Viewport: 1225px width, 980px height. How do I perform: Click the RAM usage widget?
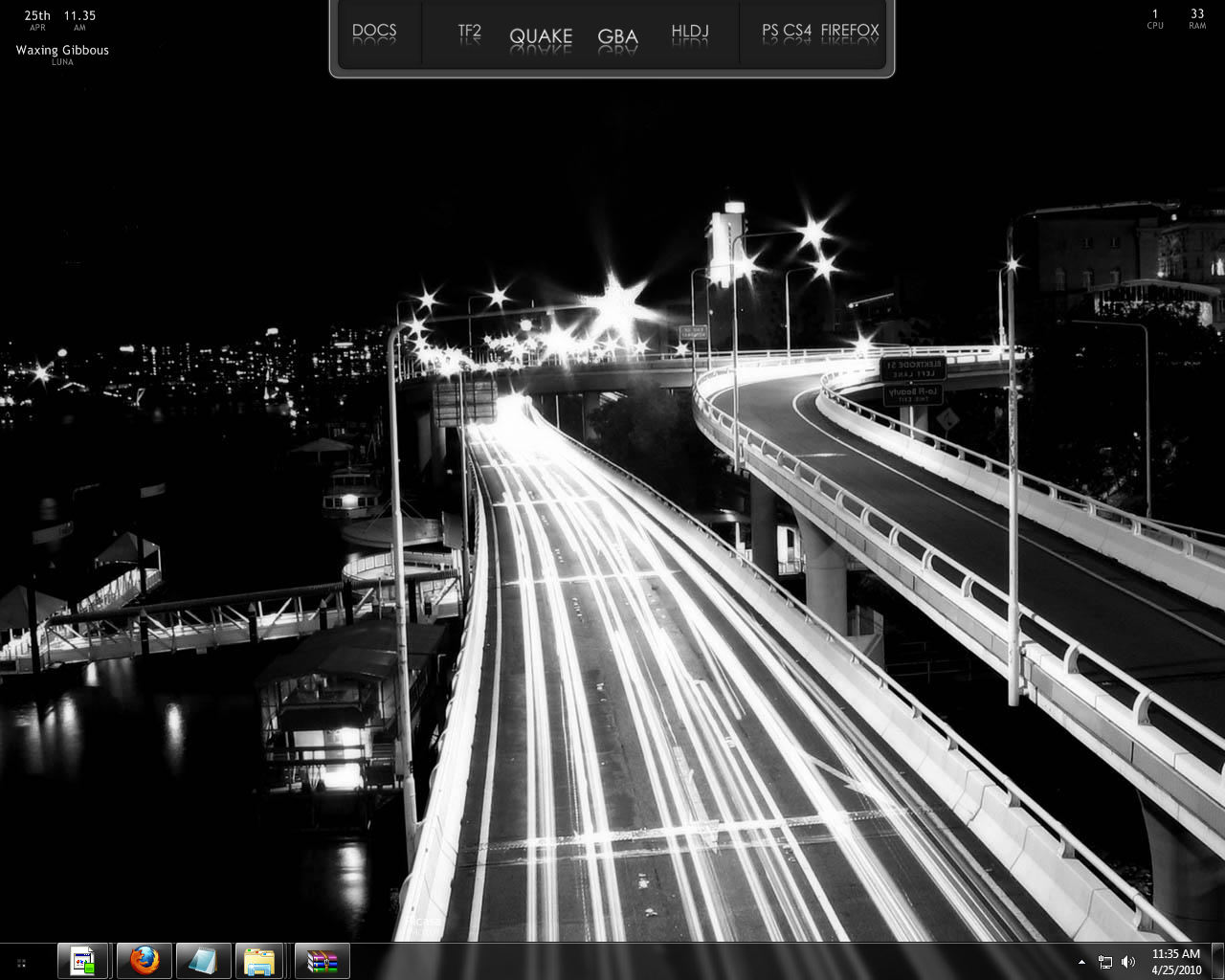[1197, 18]
